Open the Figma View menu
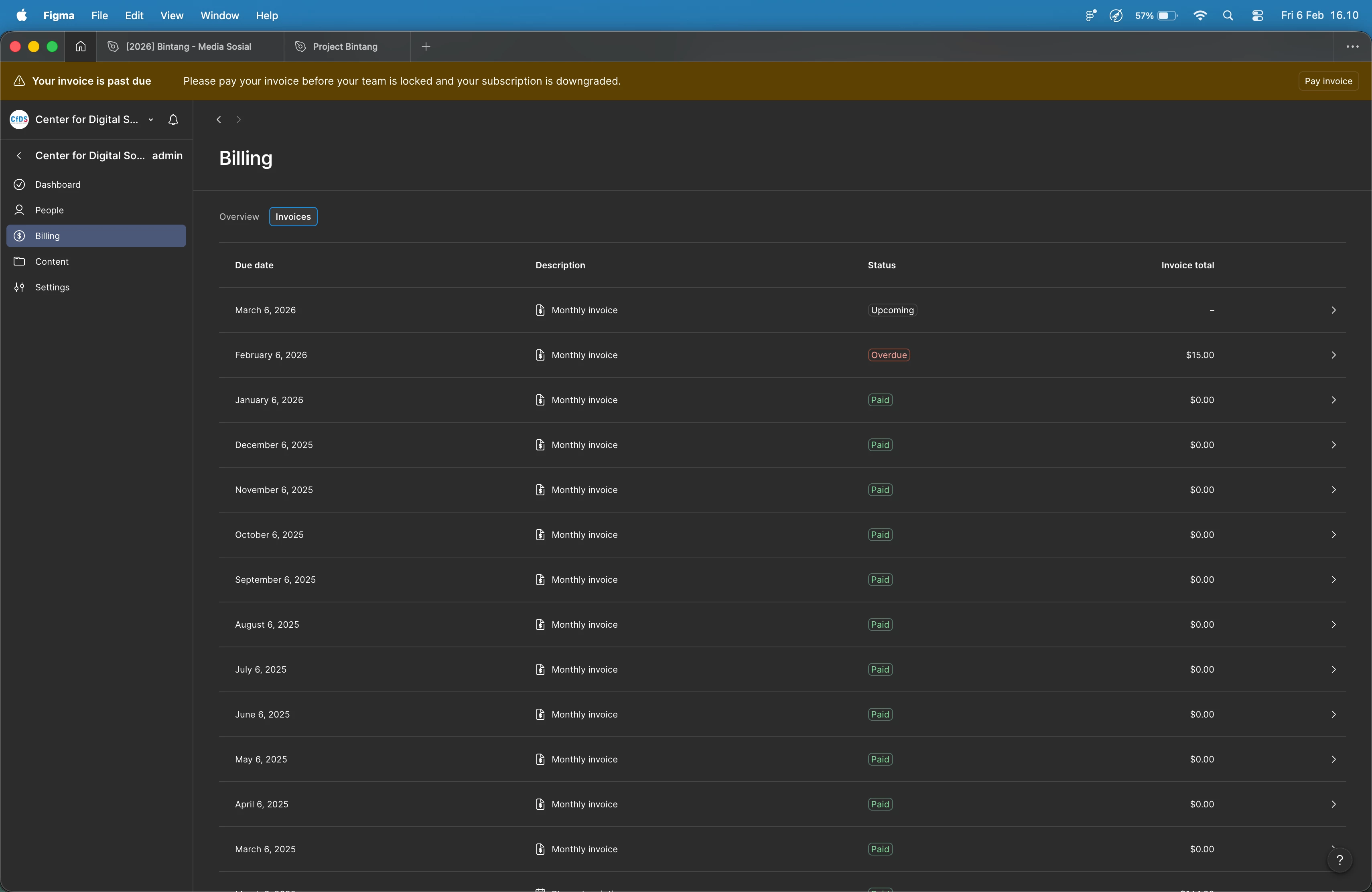Viewport: 1372px width, 892px height. point(171,16)
